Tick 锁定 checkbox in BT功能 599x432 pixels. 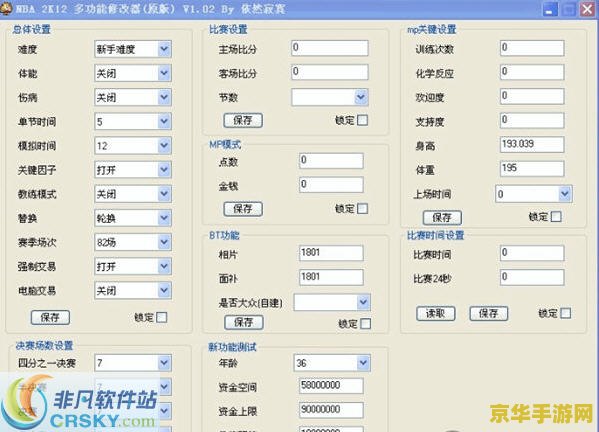365,324
